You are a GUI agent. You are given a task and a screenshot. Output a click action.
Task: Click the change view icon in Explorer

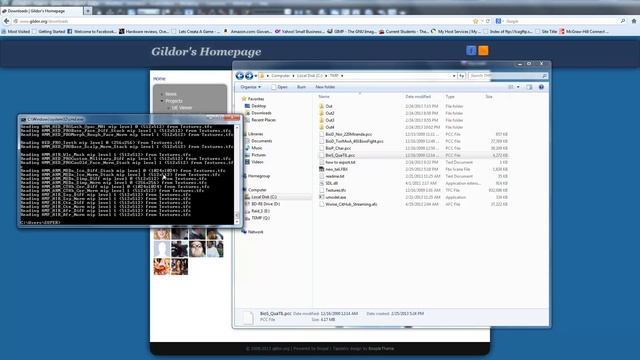(511, 87)
